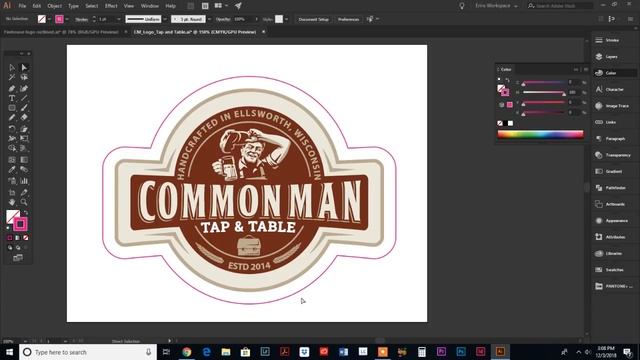Viewport: 640px width, 360px height.
Task: Select the Artboard tool
Action: pyautogui.click(x=12, y=192)
